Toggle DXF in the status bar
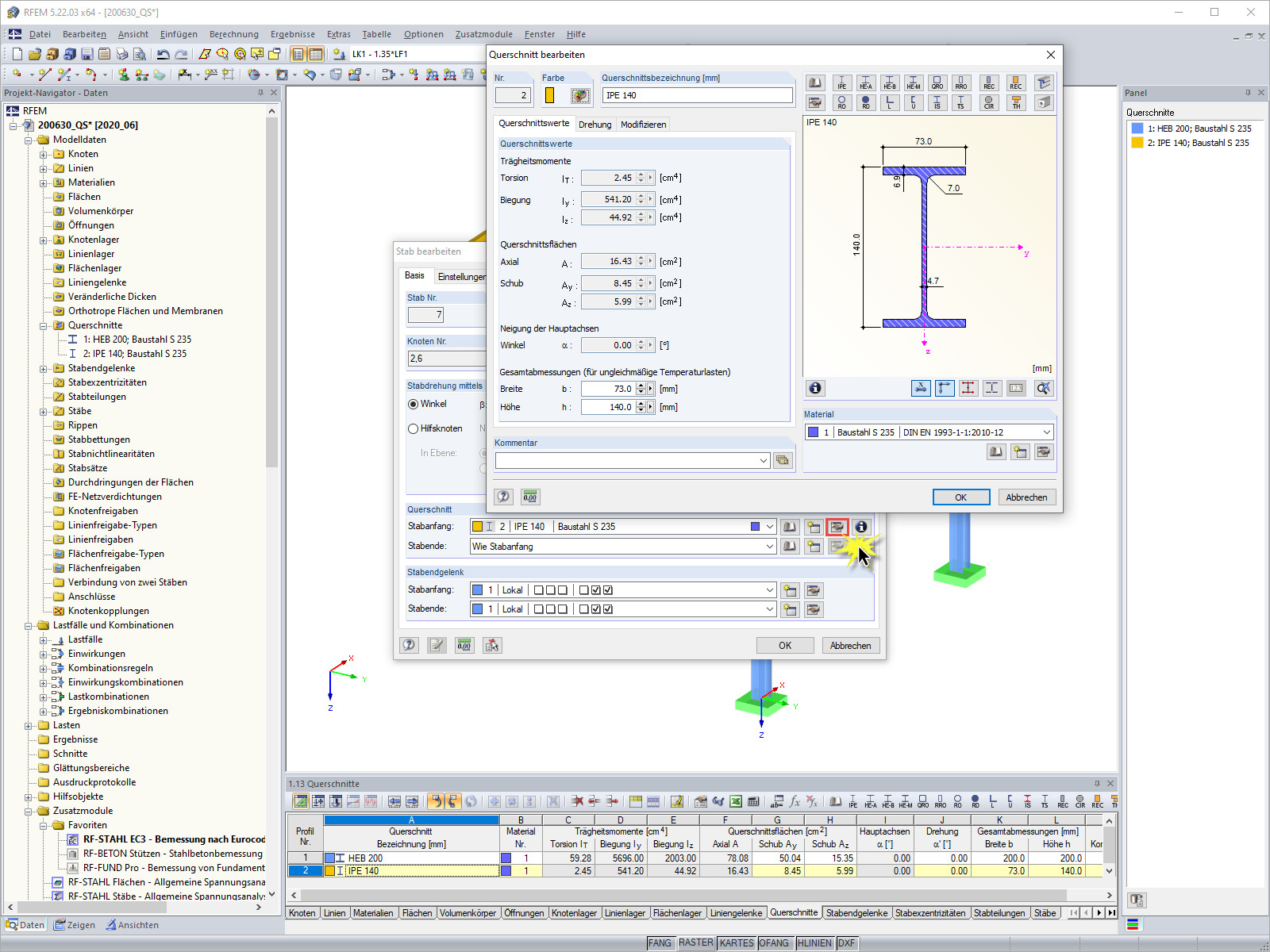This screenshot has width=1270, height=952. pos(847,943)
